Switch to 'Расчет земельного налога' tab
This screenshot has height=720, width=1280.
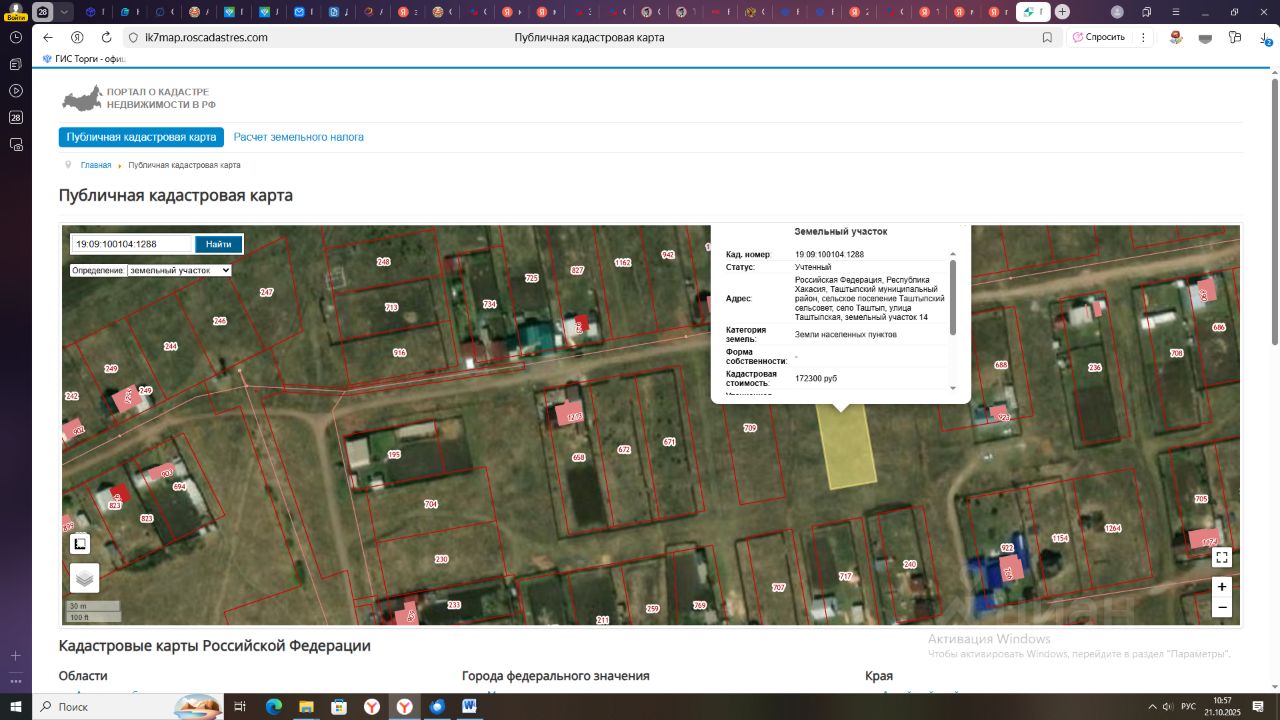299,137
